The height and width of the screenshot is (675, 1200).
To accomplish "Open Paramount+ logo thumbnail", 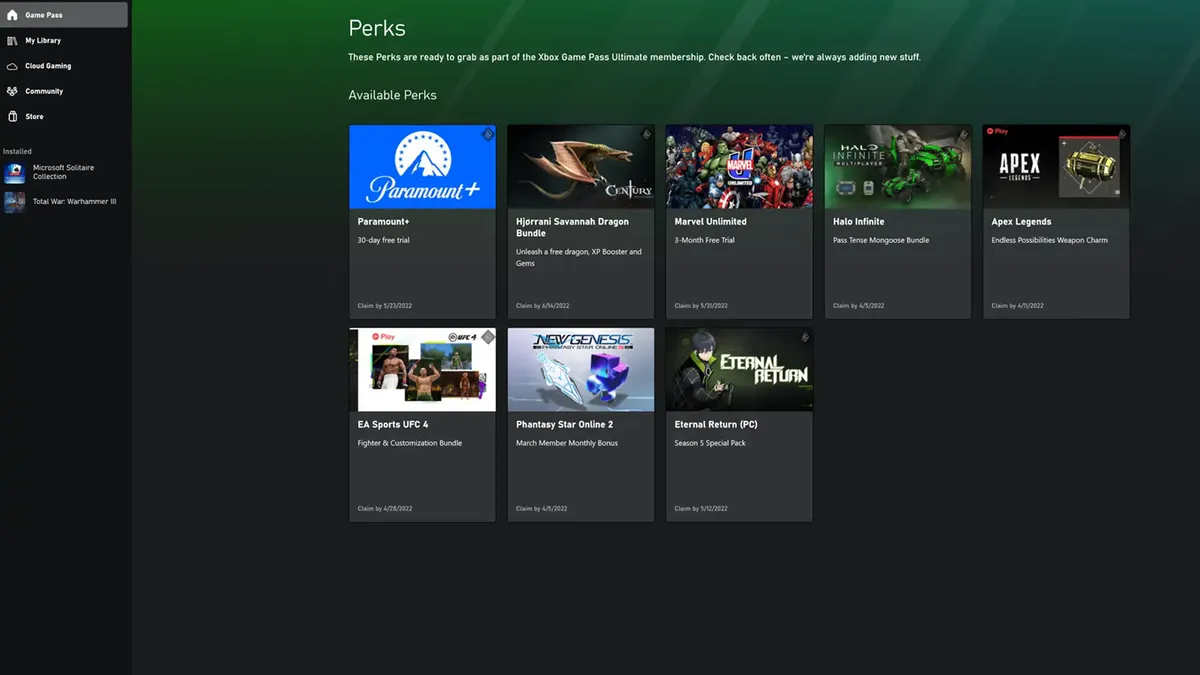I will (422, 167).
